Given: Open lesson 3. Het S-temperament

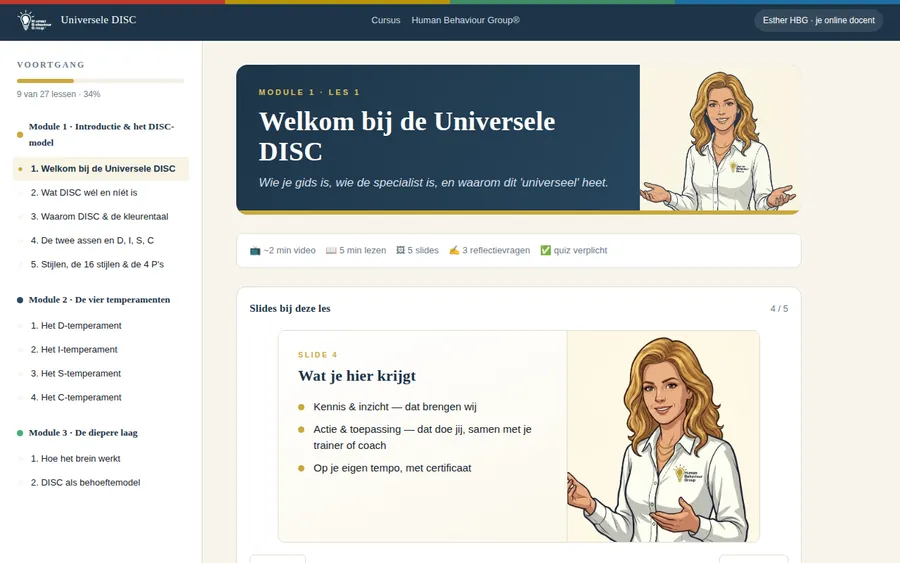Looking at the screenshot, I should (76, 374).
